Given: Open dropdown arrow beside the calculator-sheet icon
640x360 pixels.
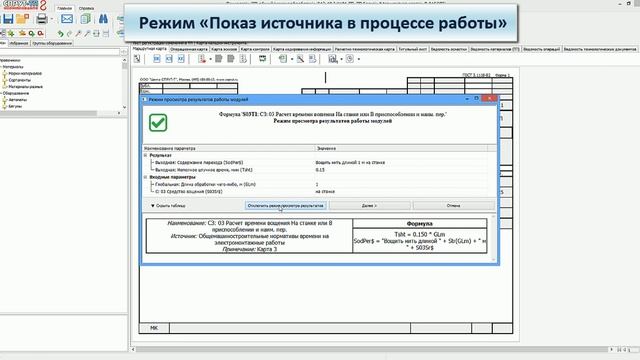Looking at the screenshot, I should 342,60.
